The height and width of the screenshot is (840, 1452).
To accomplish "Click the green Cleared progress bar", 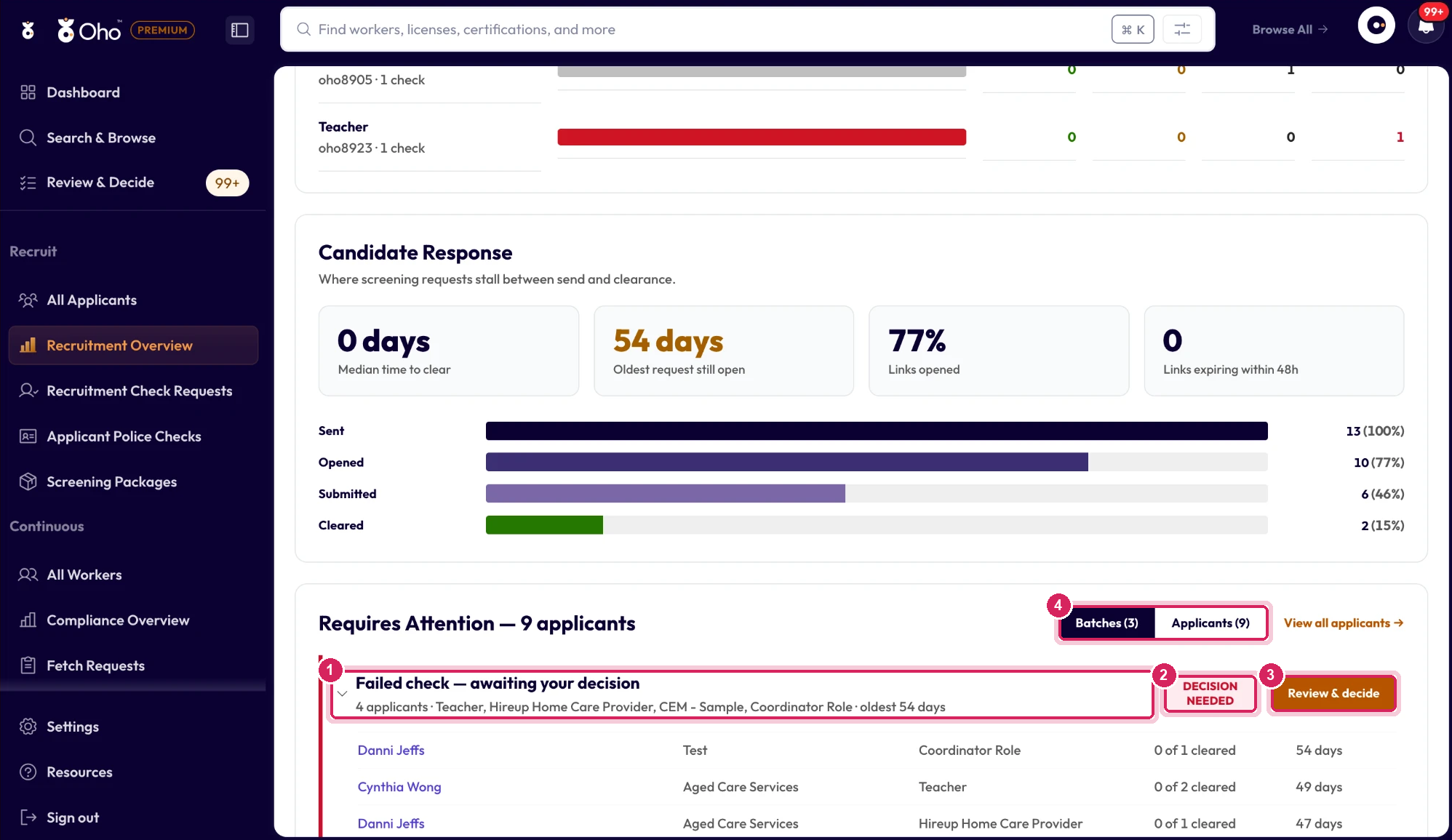I will coord(544,525).
